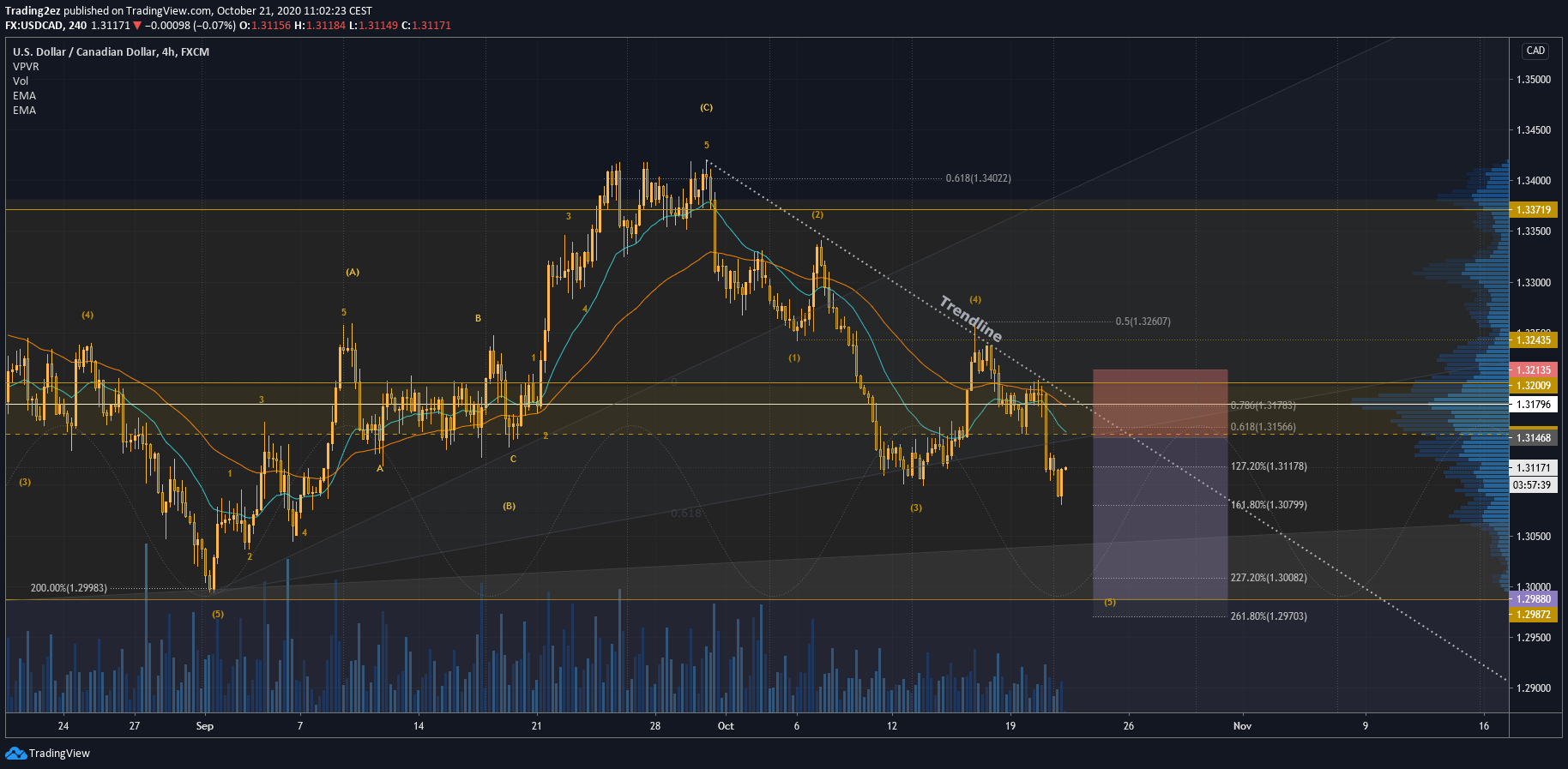Click the 1.32435 price tag

1534,340
